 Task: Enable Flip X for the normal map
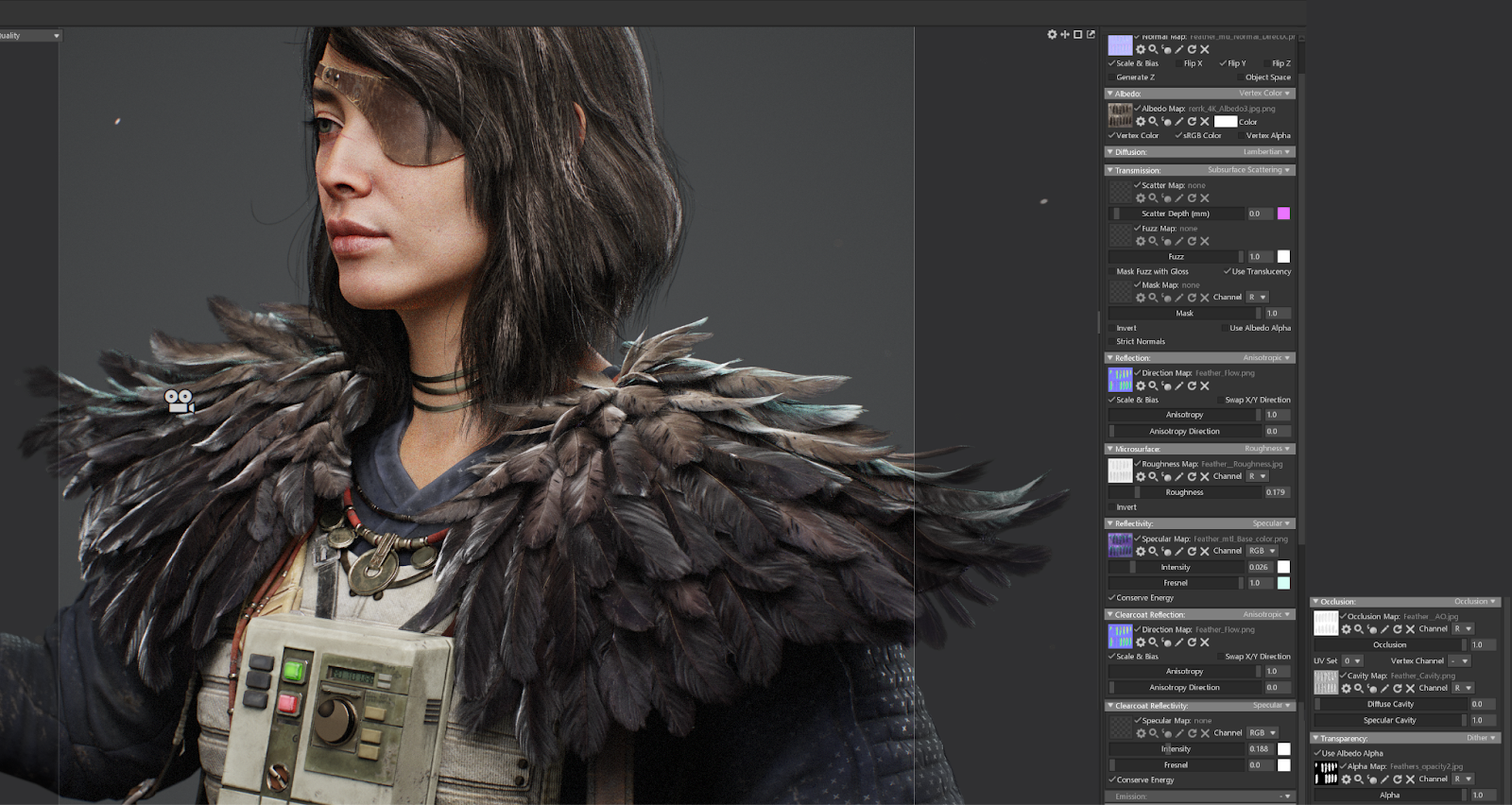coord(1179,64)
